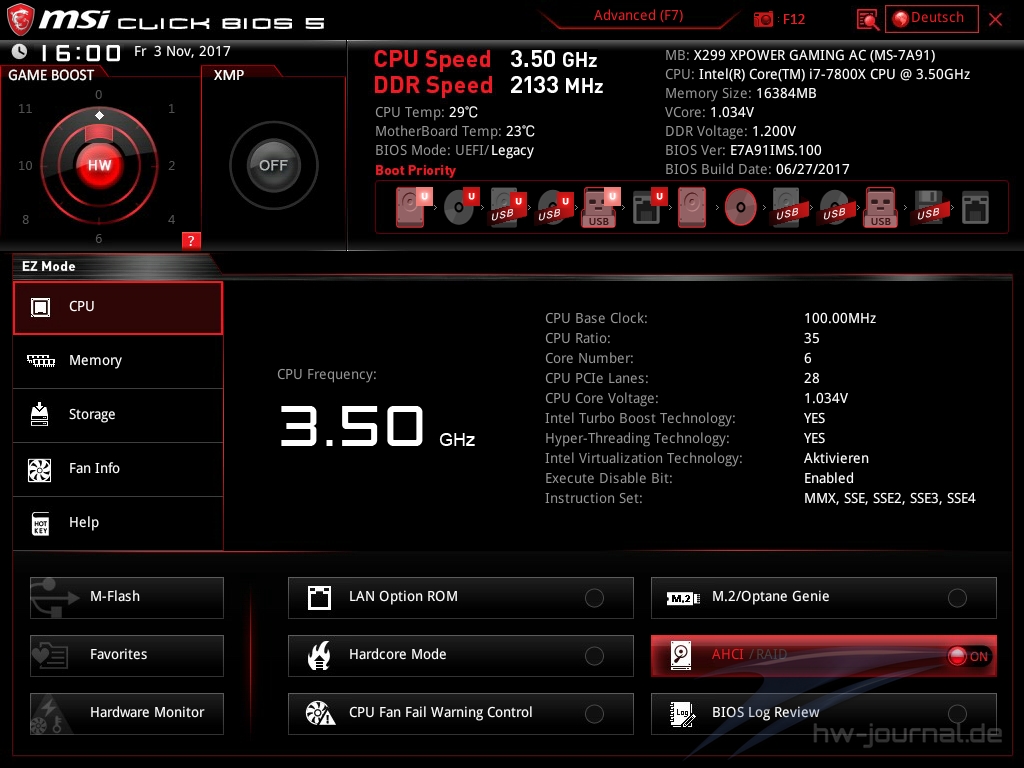Viewport: 1024px width, 768px height.
Task: Click the clock icon beside the time
Action: click(x=20, y=51)
